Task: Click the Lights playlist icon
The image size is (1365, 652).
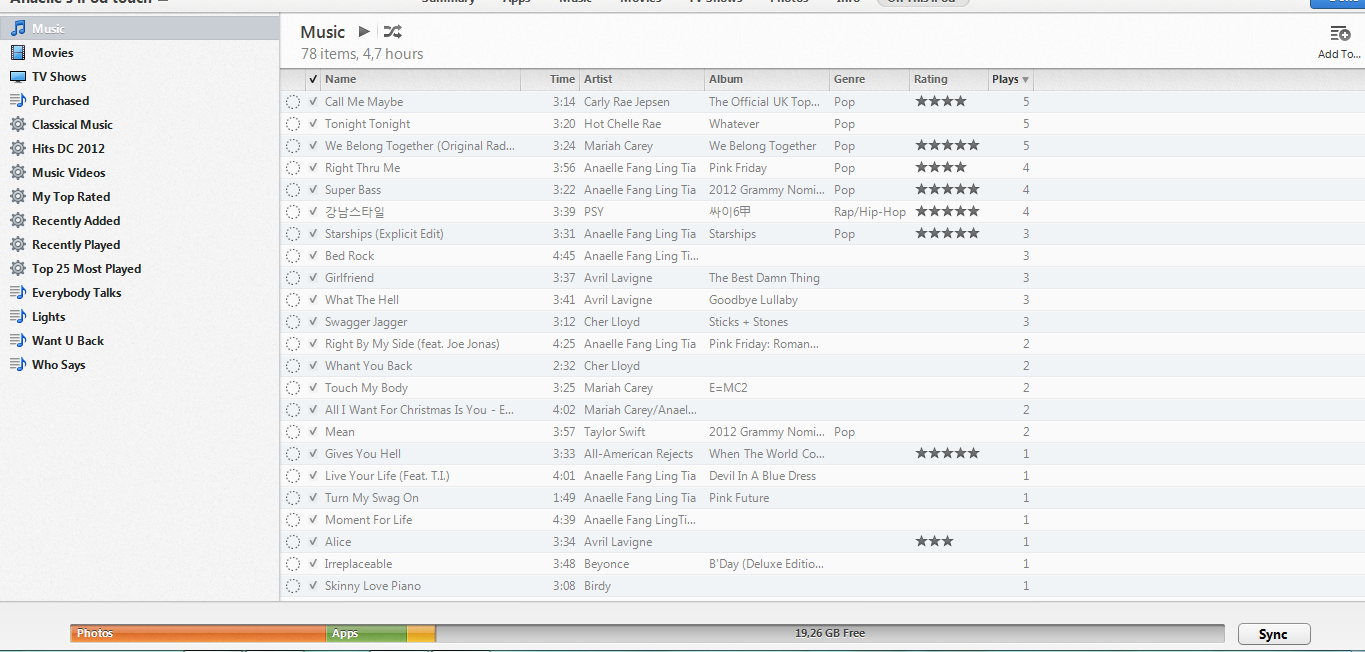Action: click(x=18, y=317)
